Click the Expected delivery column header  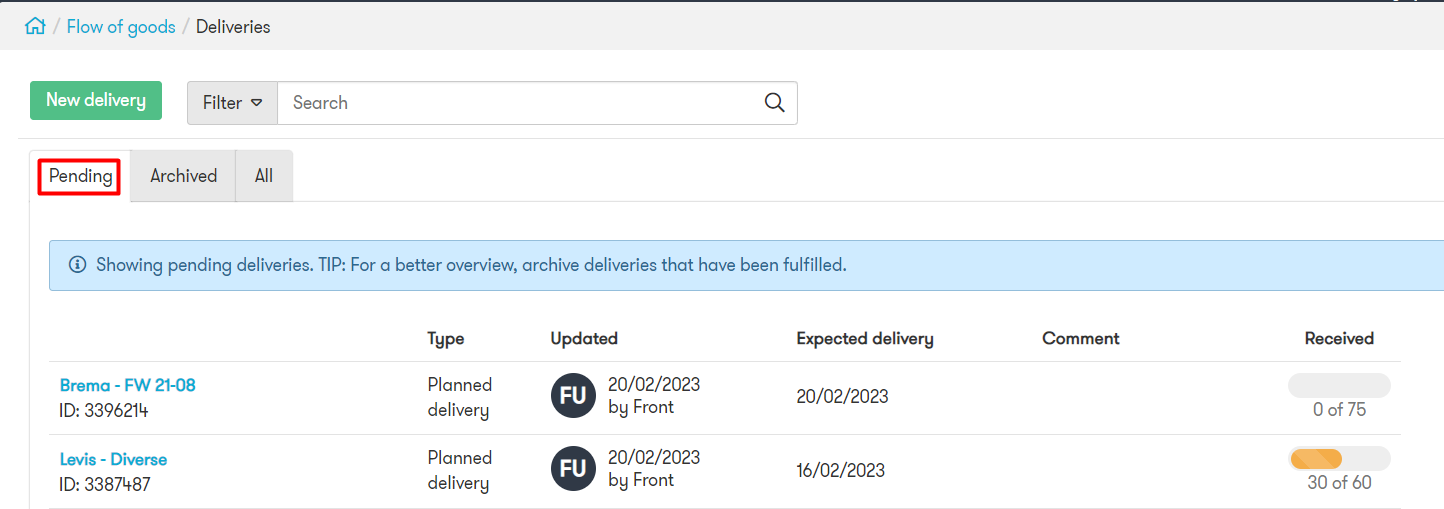click(x=865, y=339)
